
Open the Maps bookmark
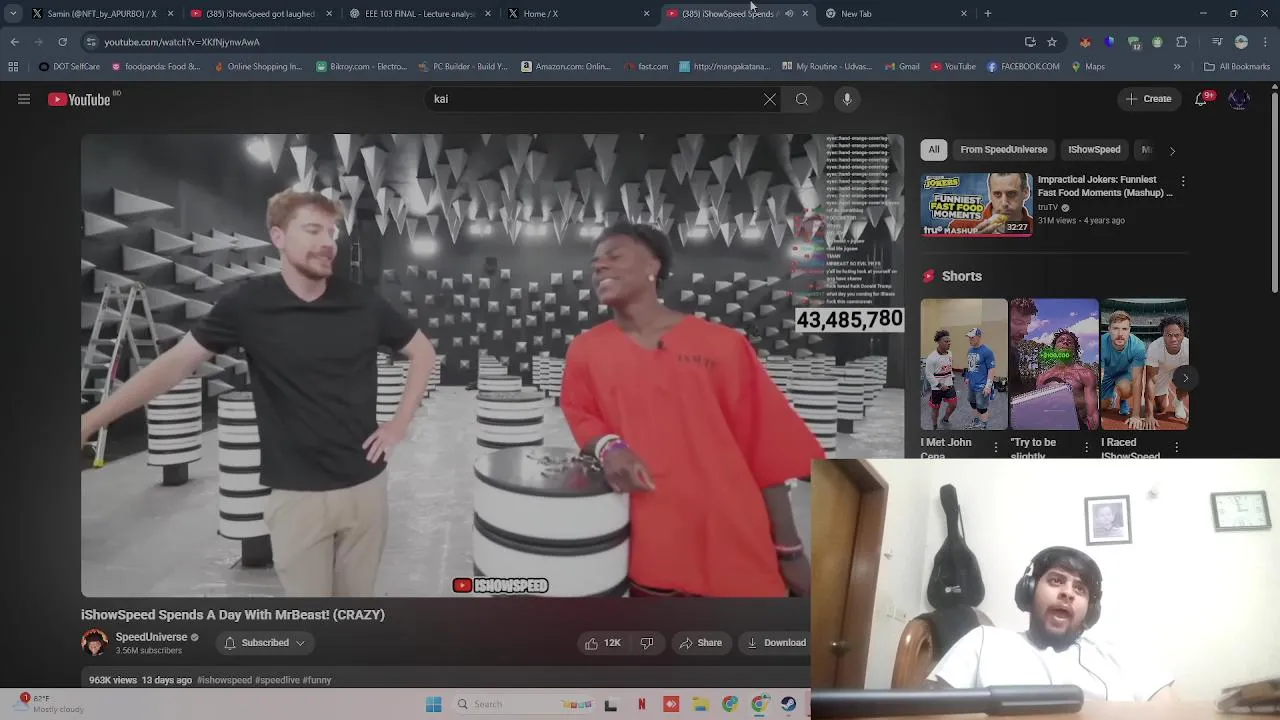pyautogui.click(x=1088, y=67)
